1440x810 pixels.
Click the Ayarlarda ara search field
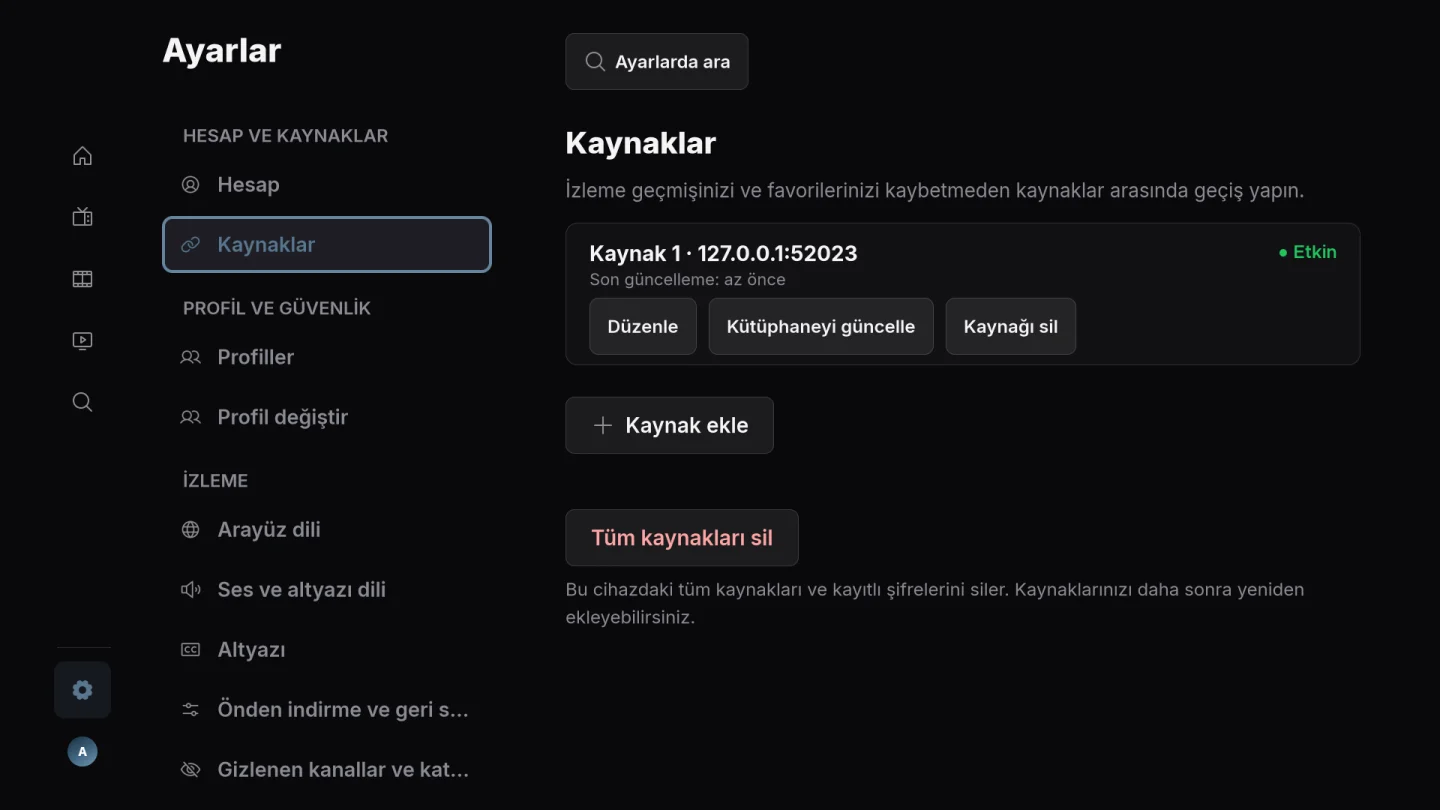point(657,62)
